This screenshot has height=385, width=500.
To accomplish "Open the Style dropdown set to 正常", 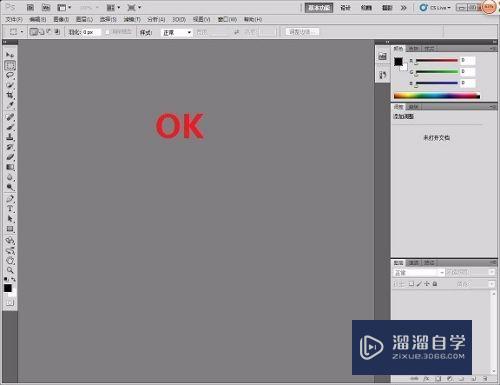I will [x=177, y=32].
